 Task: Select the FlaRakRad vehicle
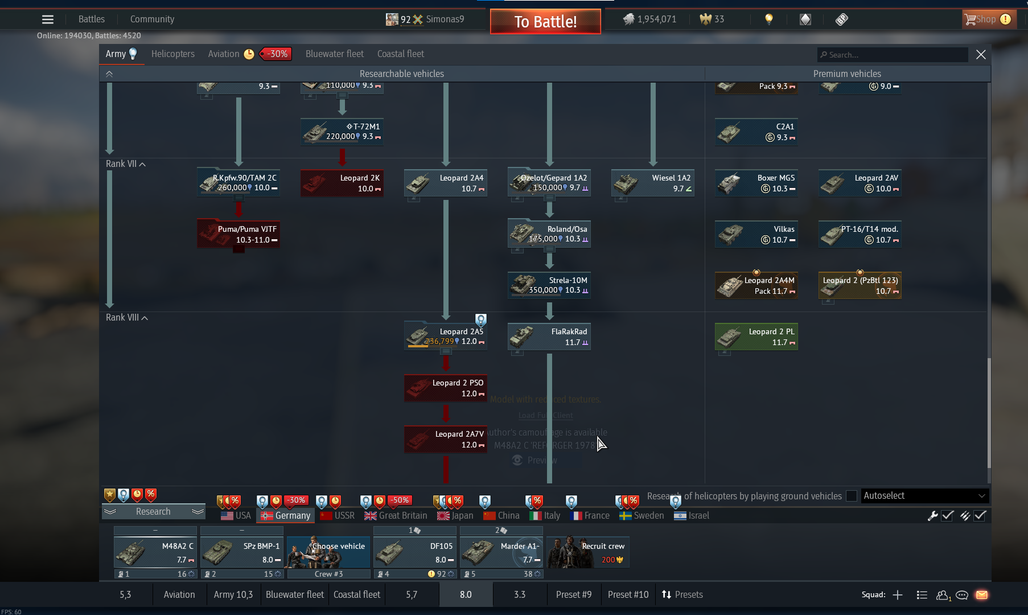[549, 336]
